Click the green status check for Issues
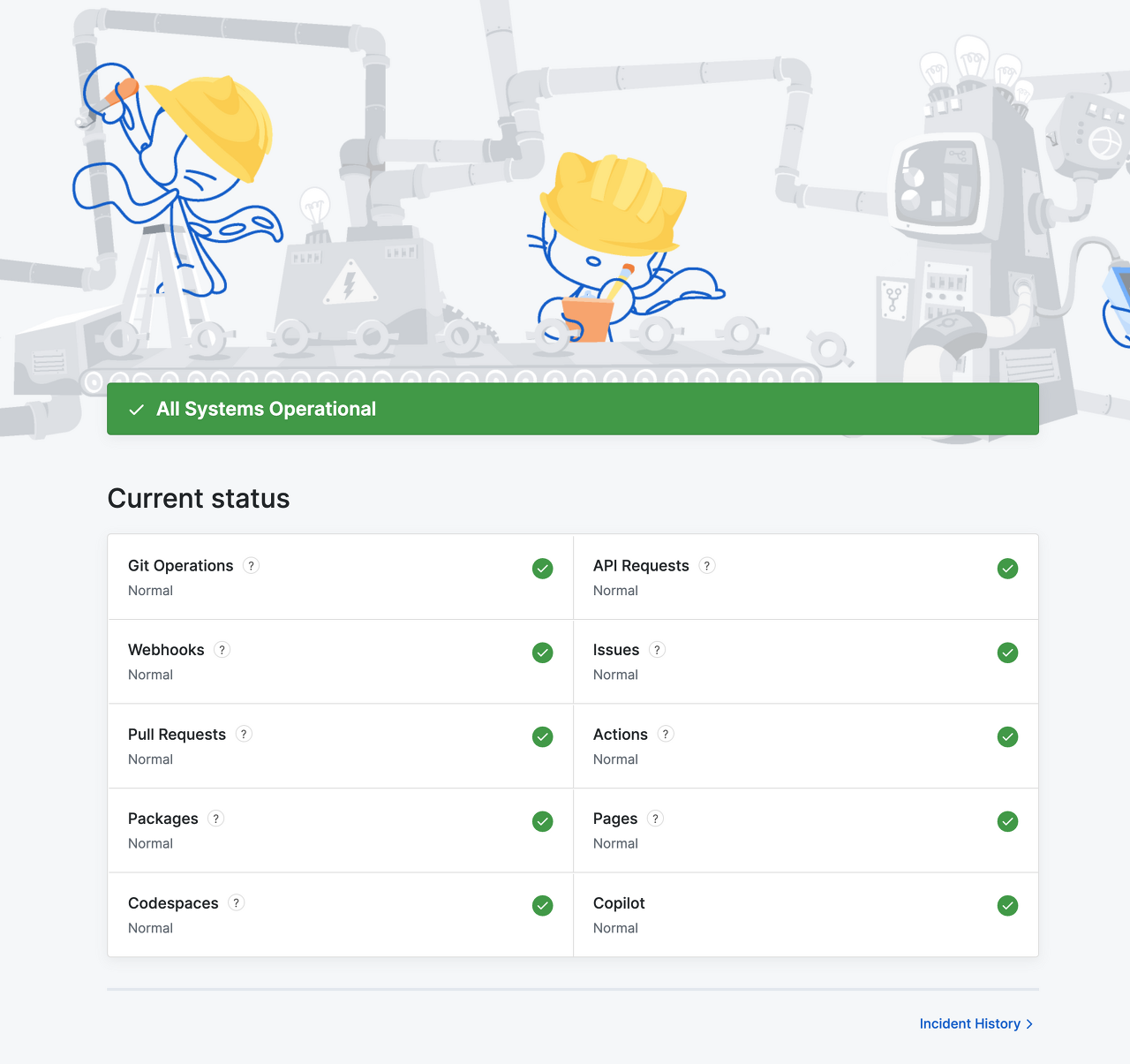Viewport: 1130px width, 1064px height. (1007, 653)
